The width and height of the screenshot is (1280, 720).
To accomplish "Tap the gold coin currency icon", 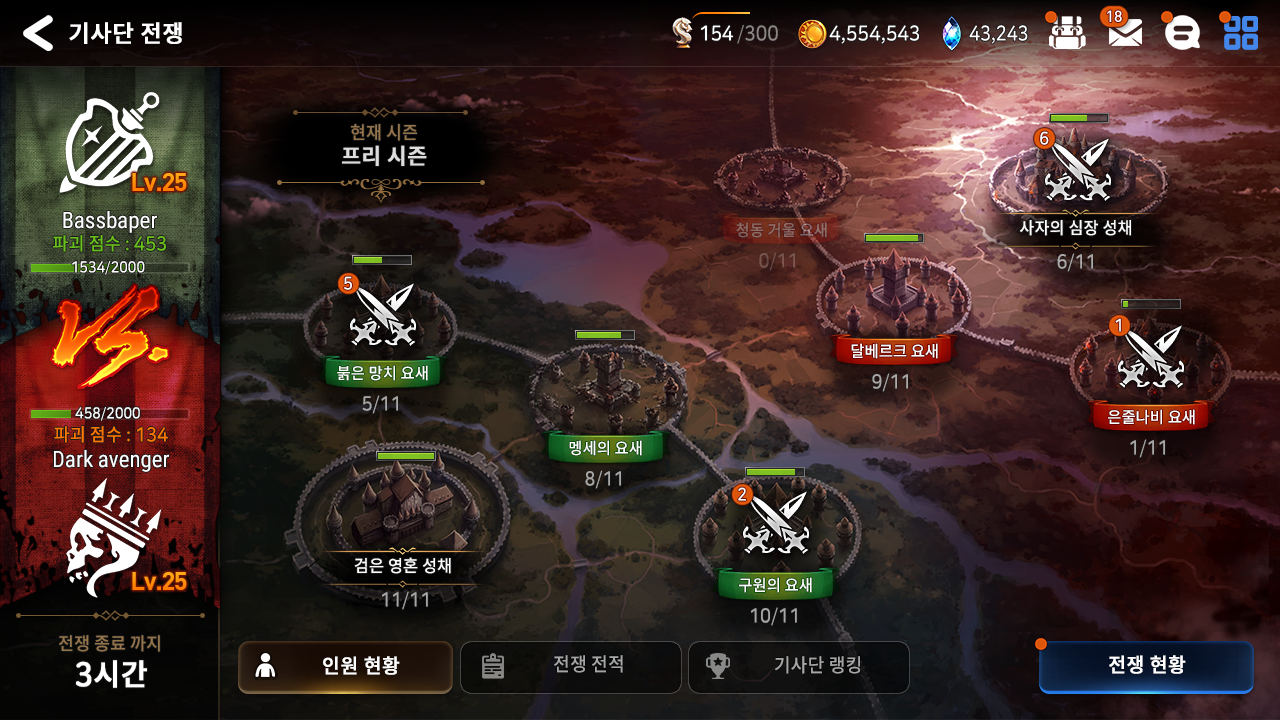I will [x=812, y=33].
